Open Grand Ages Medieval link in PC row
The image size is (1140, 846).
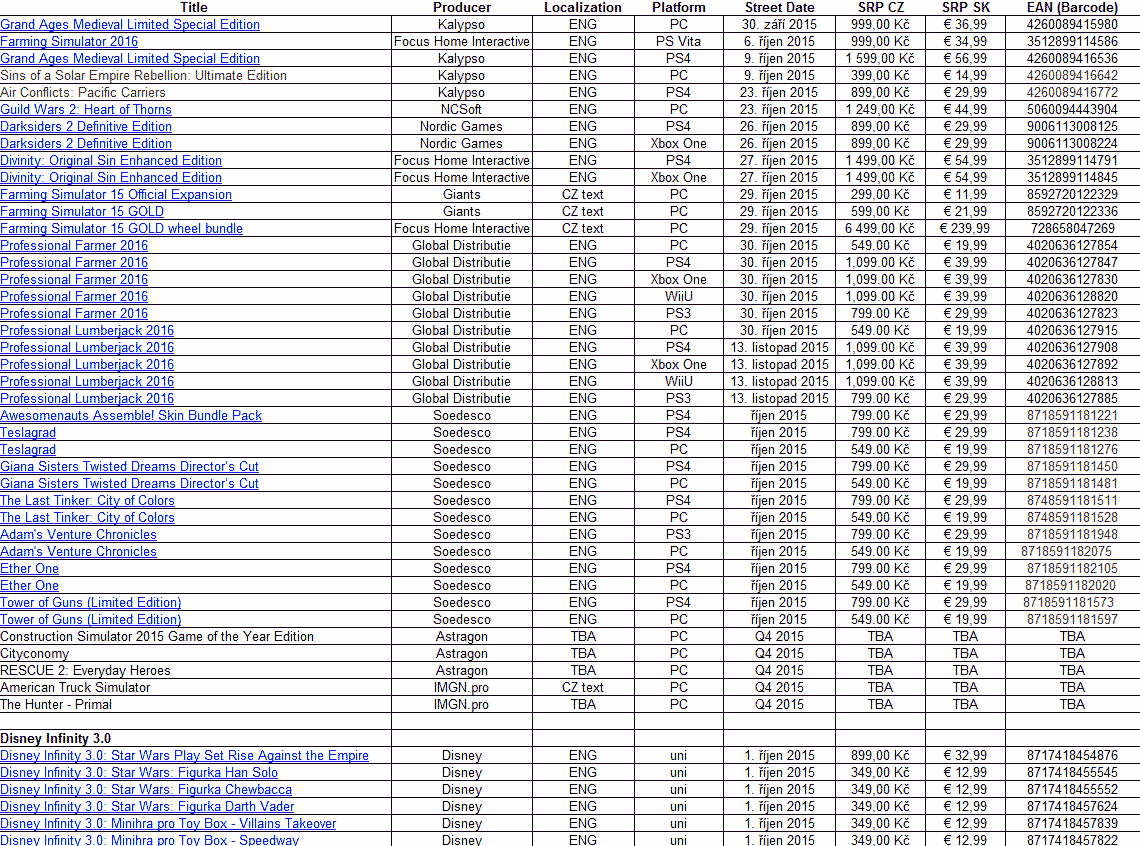(x=130, y=25)
